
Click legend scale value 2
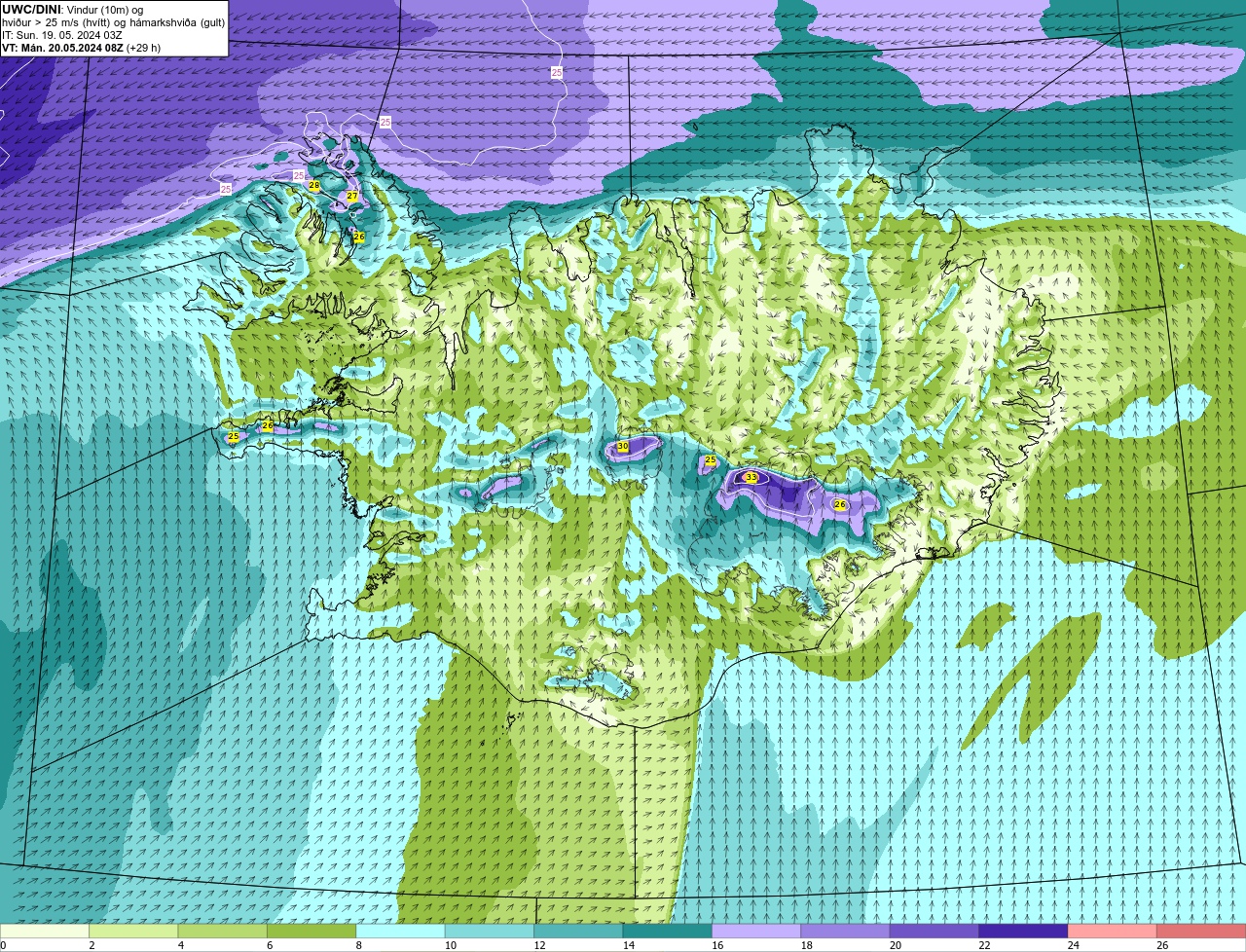coord(92,945)
